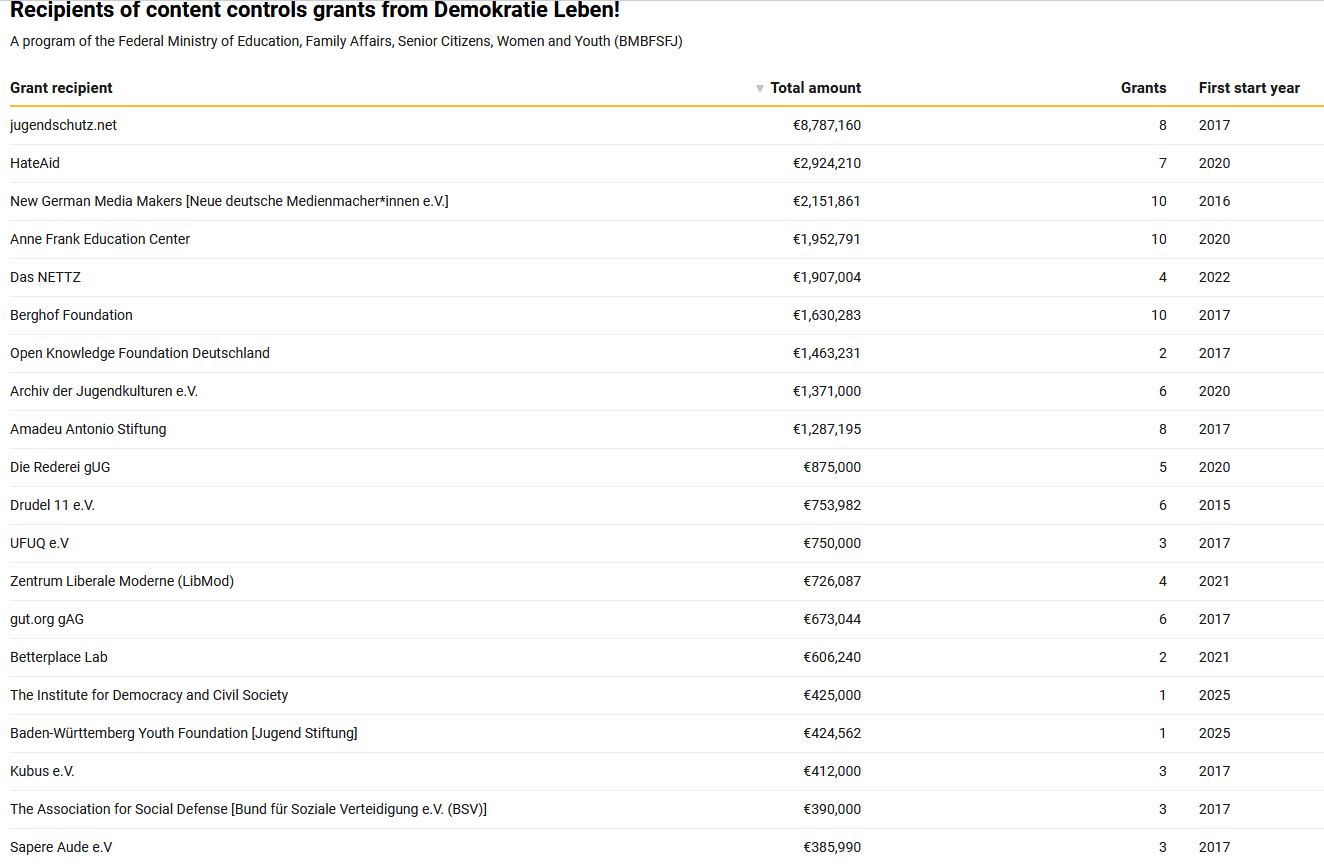This screenshot has width=1324, height=865.
Task: Click the €8,787,160 amount cell
Action: pos(826,125)
